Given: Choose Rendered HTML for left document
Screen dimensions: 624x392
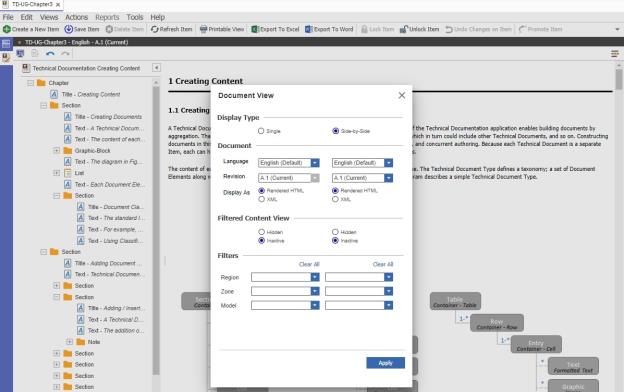Looking at the screenshot, I should 261,191.
